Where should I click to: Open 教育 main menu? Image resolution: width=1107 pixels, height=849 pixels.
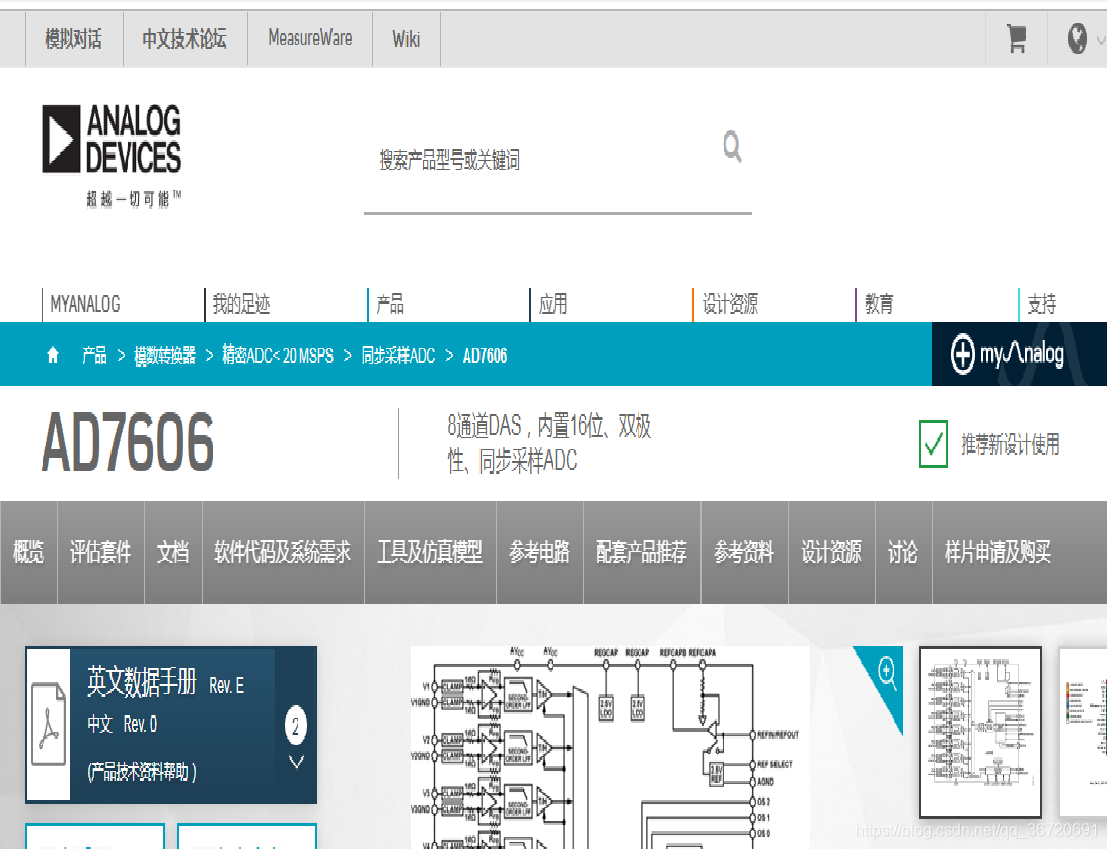click(x=879, y=304)
